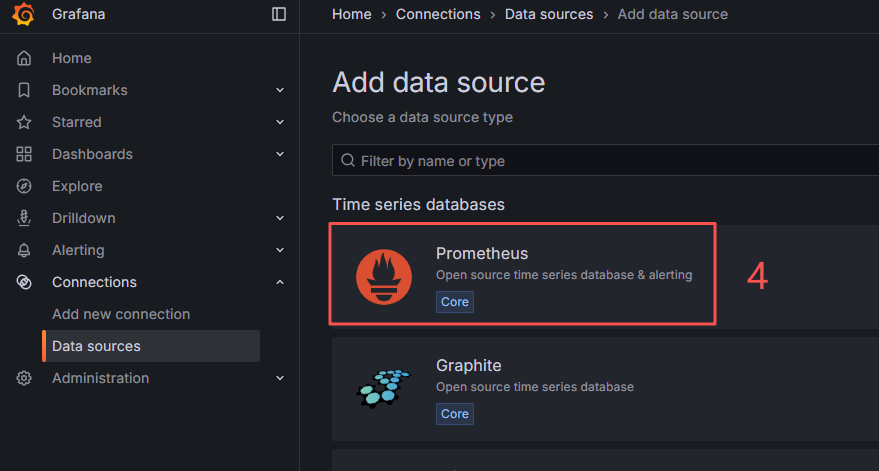Screen dimensions: 879x471
Task: Select the Graphite data source title
Action: click(x=469, y=366)
